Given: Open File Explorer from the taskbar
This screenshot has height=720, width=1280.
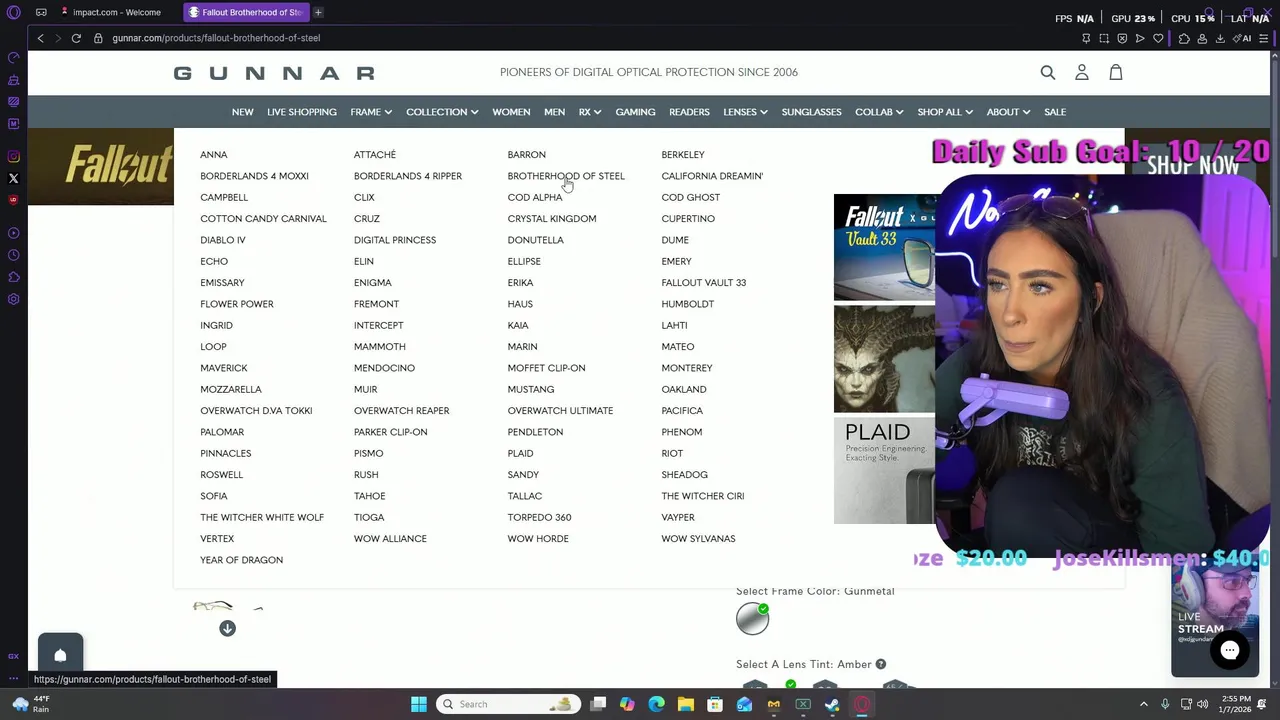Looking at the screenshot, I should (686, 704).
